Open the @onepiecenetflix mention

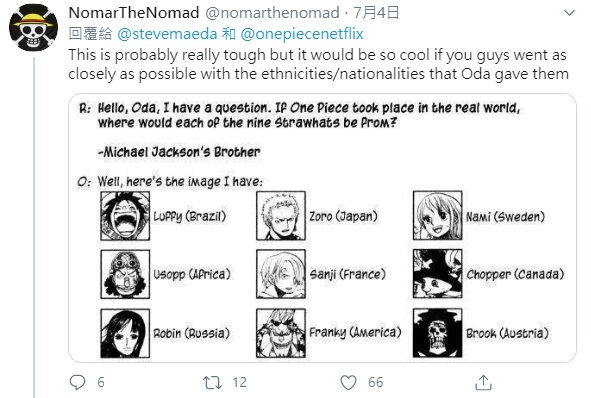[302, 34]
